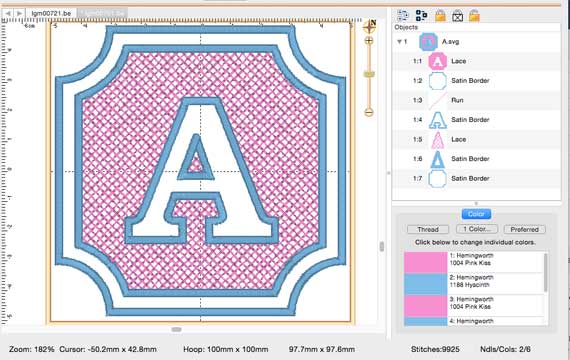Click '2: Hemingworth 1188 Hyacinth' thread label

tap(471, 281)
